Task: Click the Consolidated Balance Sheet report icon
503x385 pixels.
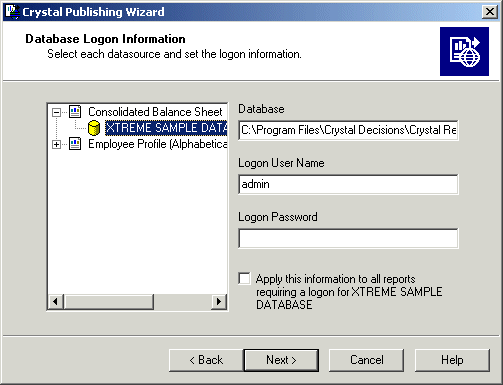Action: point(75,112)
